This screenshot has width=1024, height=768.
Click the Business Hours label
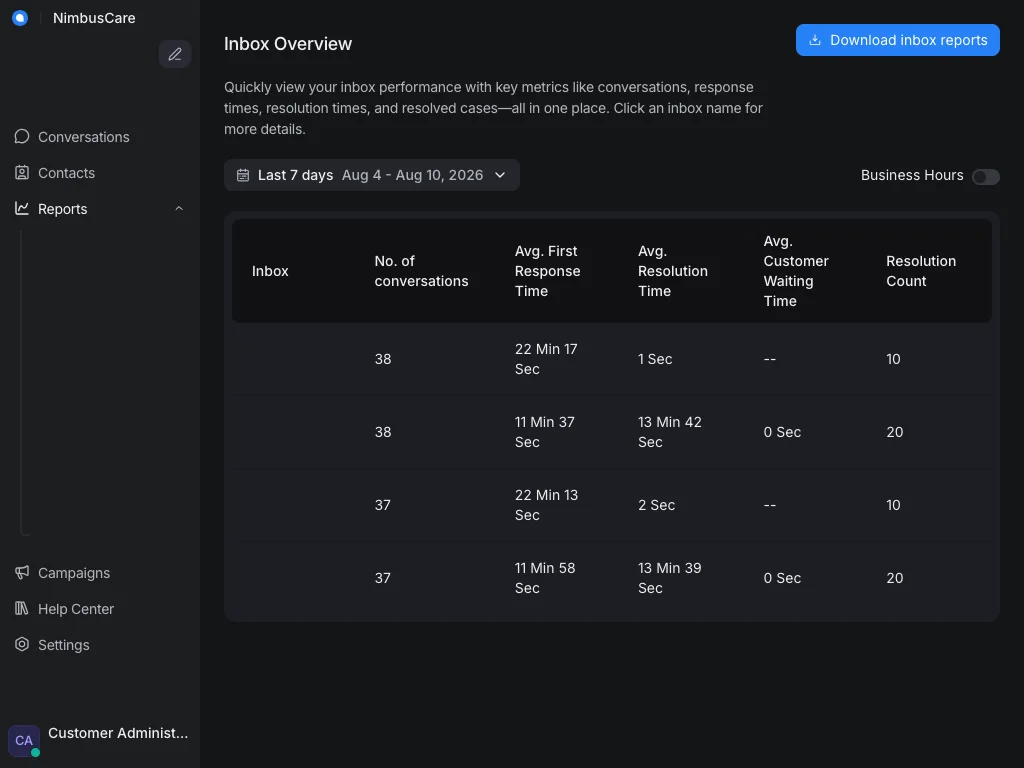pyautogui.click(x=912, y=175)
